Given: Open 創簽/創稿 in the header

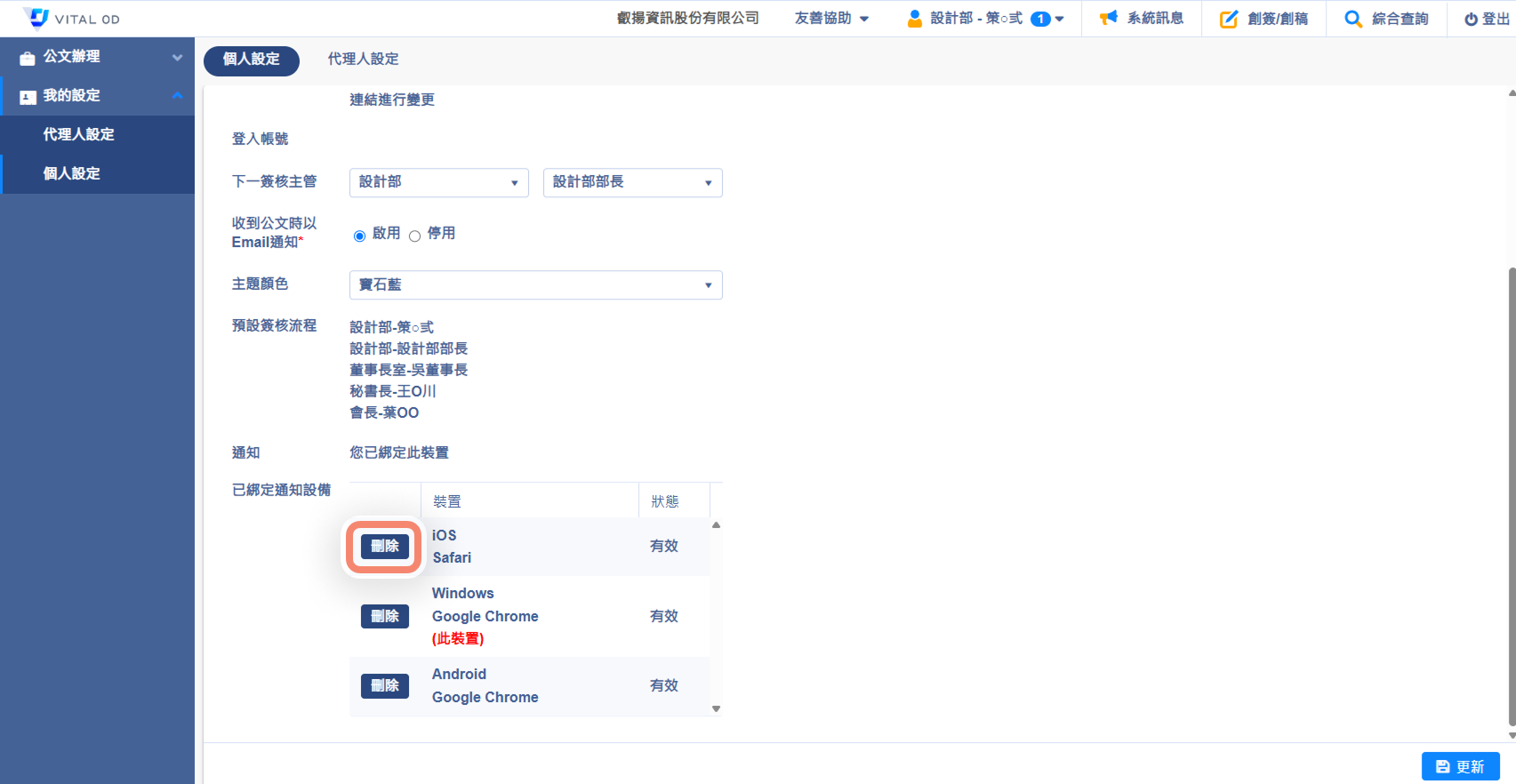Looking at the screenshot, I should pos(1263,19).
